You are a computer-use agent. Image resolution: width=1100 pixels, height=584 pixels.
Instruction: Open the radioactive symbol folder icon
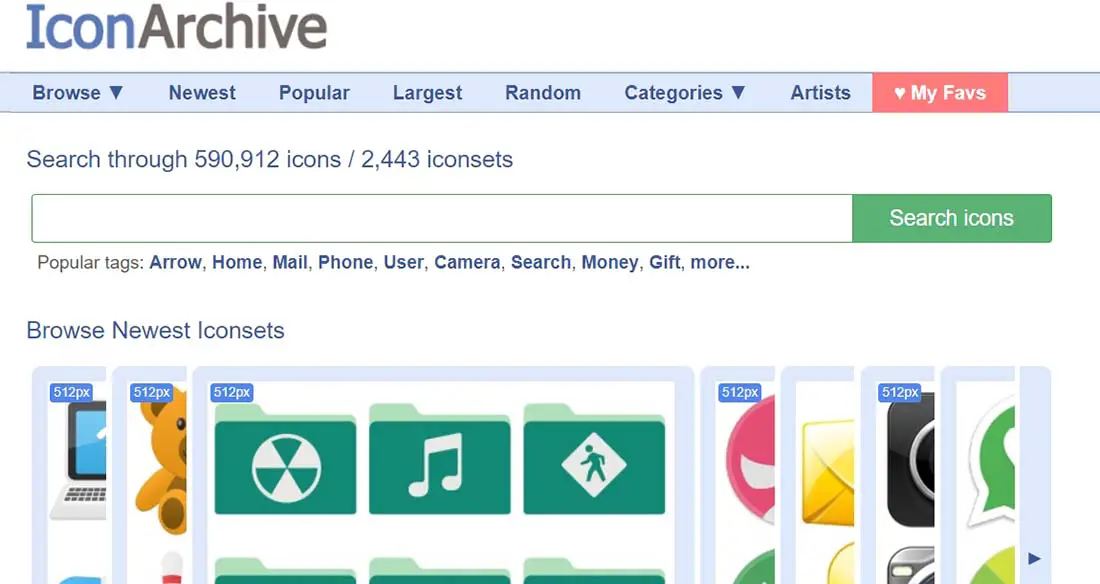tap(286, 460)
